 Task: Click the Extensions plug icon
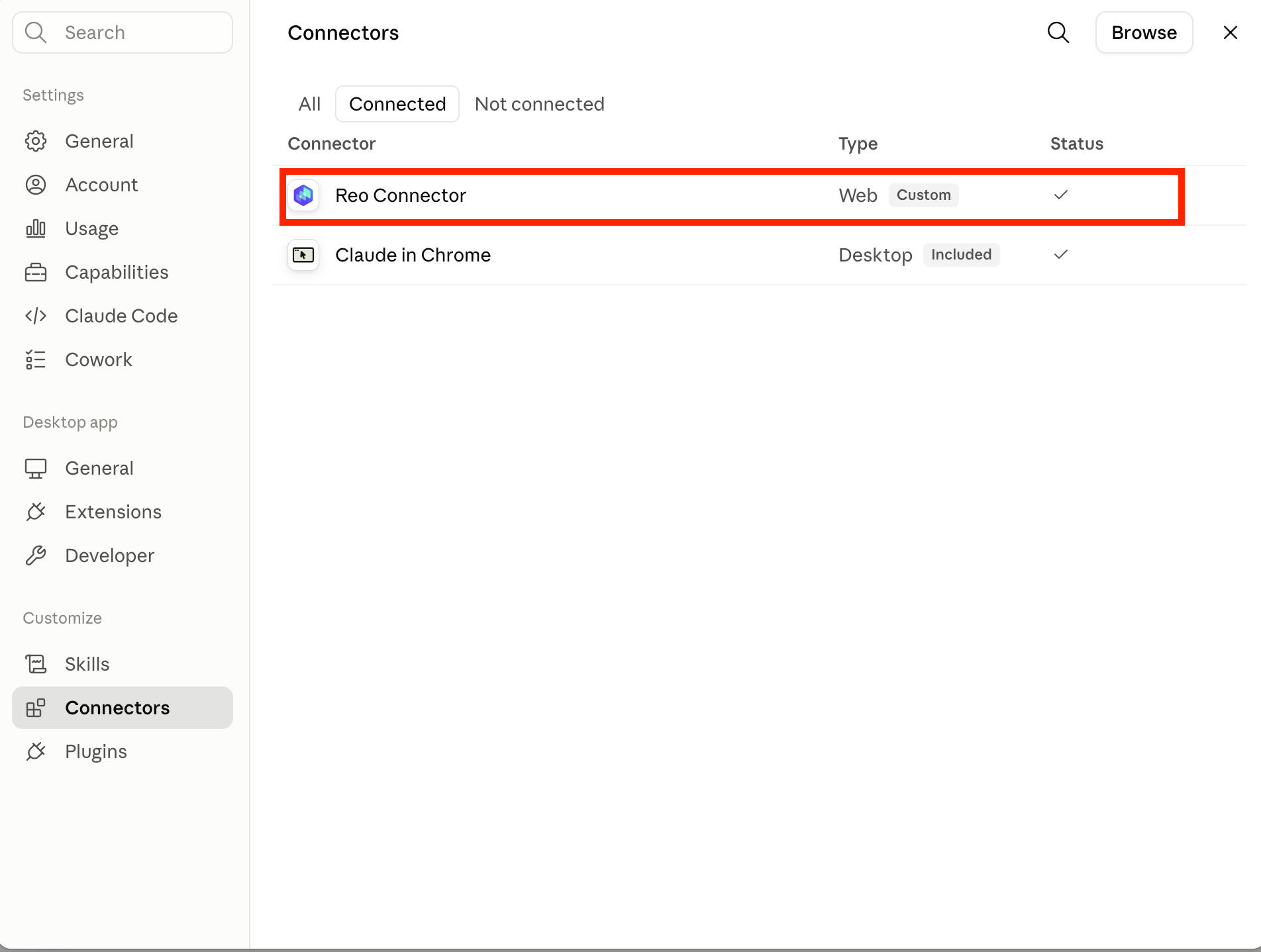point(36,512)
